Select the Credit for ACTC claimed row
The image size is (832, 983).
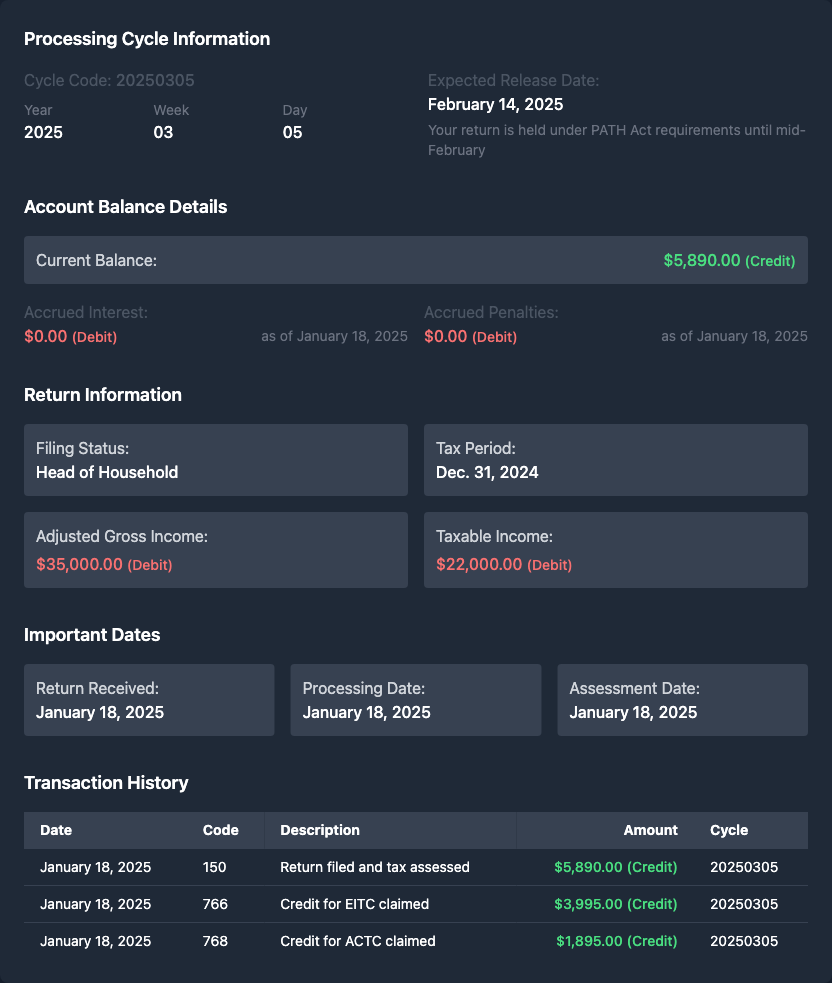pos(416,941)
